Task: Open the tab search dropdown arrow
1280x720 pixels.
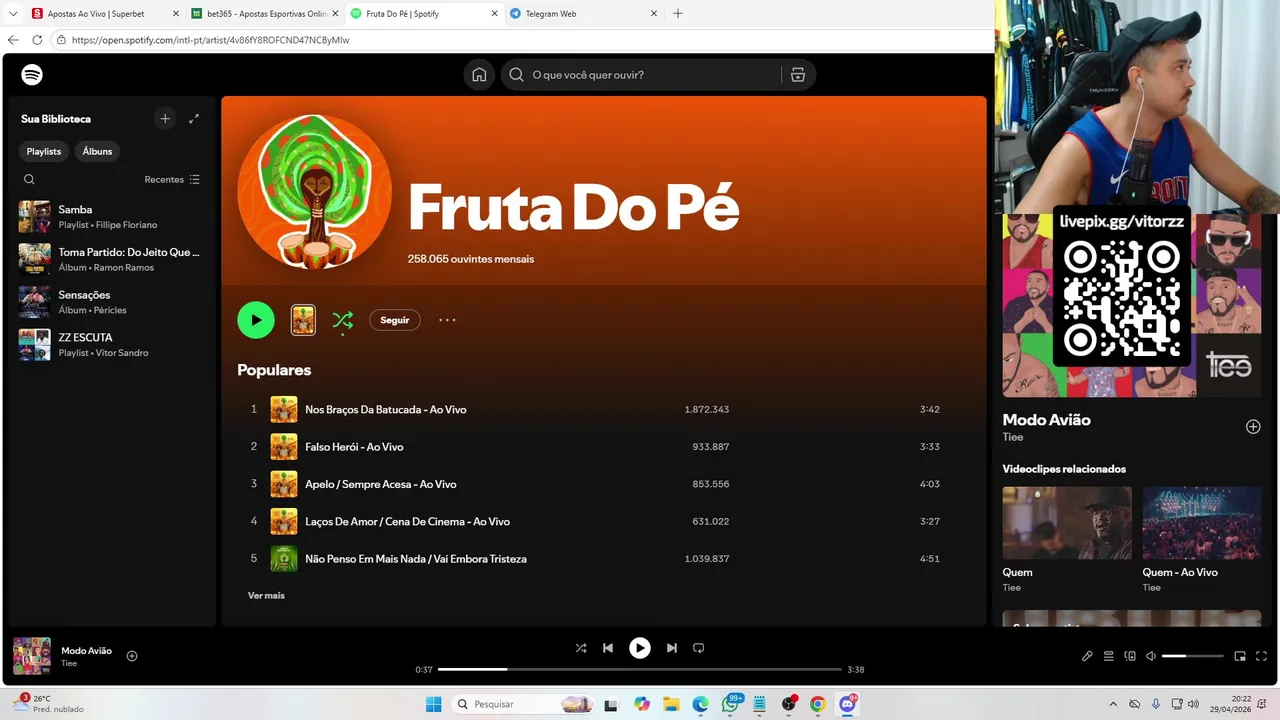Action: (13, 14)
